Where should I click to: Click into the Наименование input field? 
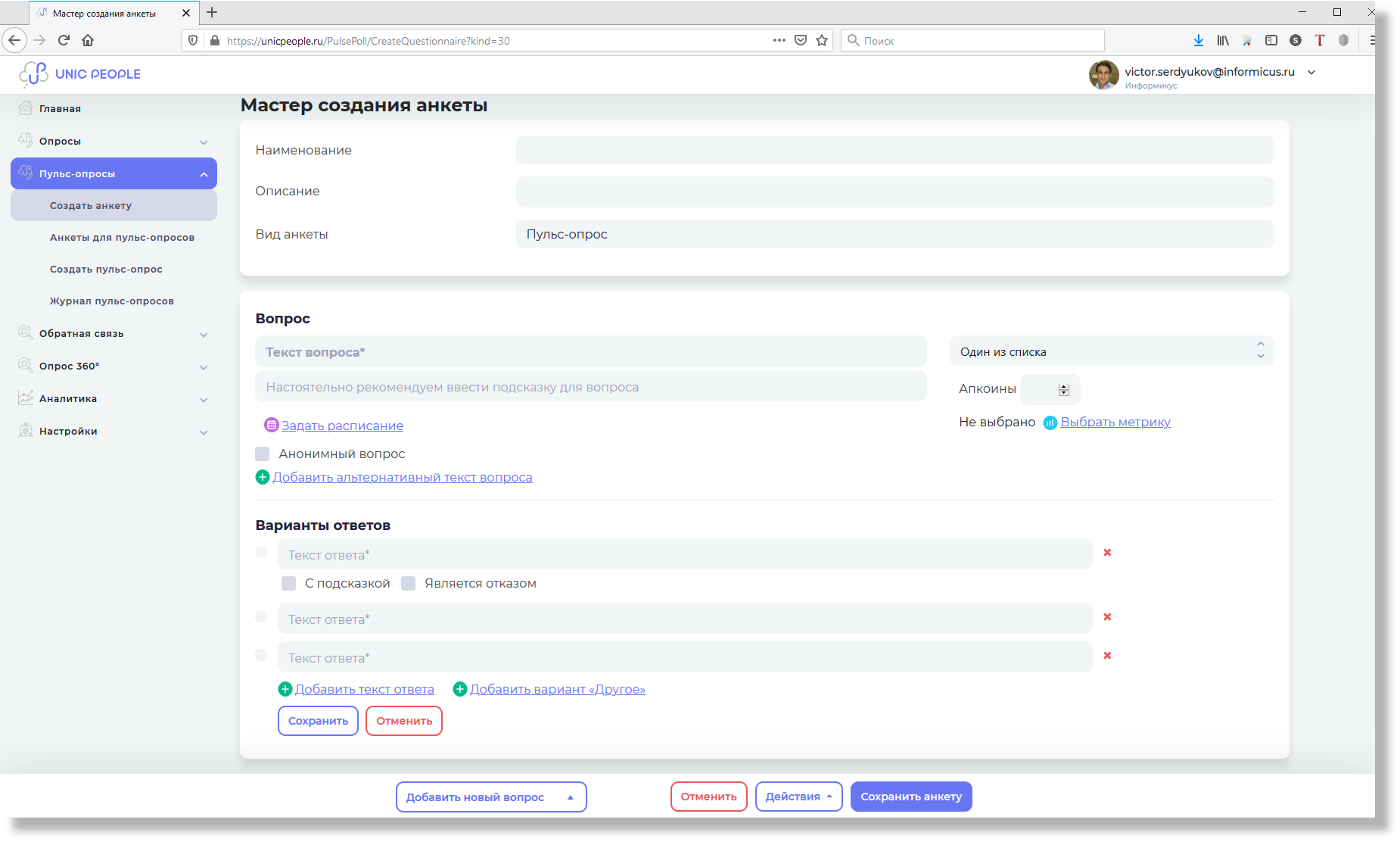(894, 151)
